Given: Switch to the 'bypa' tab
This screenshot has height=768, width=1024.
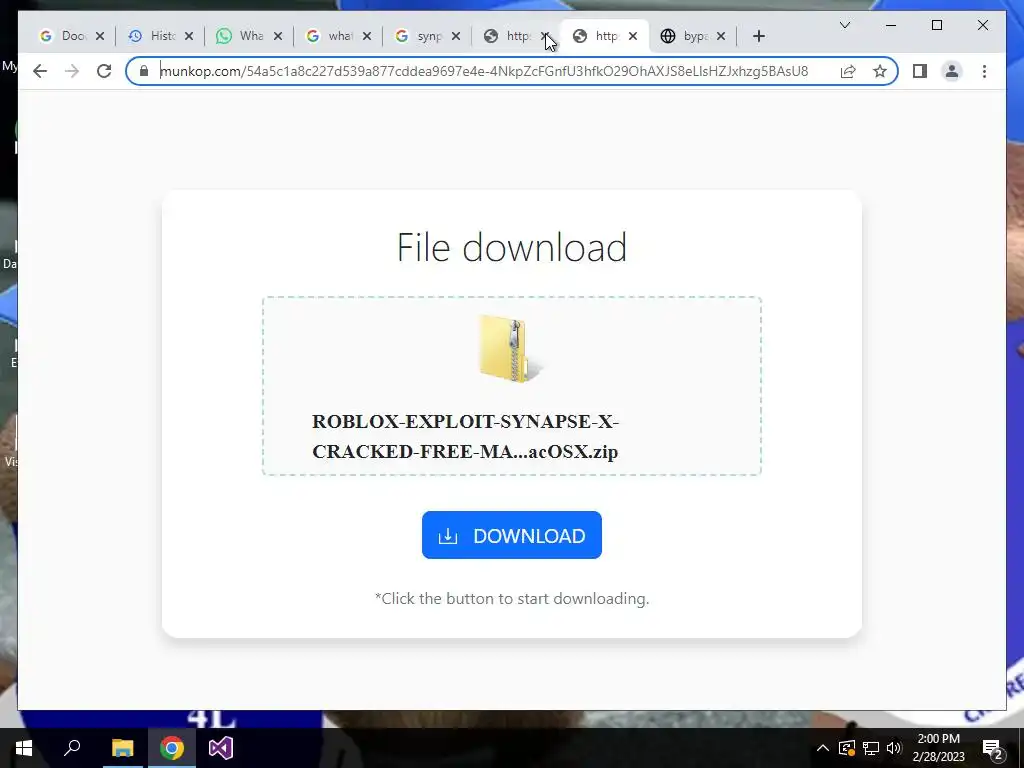Looking at the screenshot, I should click(x=686, y=36).
